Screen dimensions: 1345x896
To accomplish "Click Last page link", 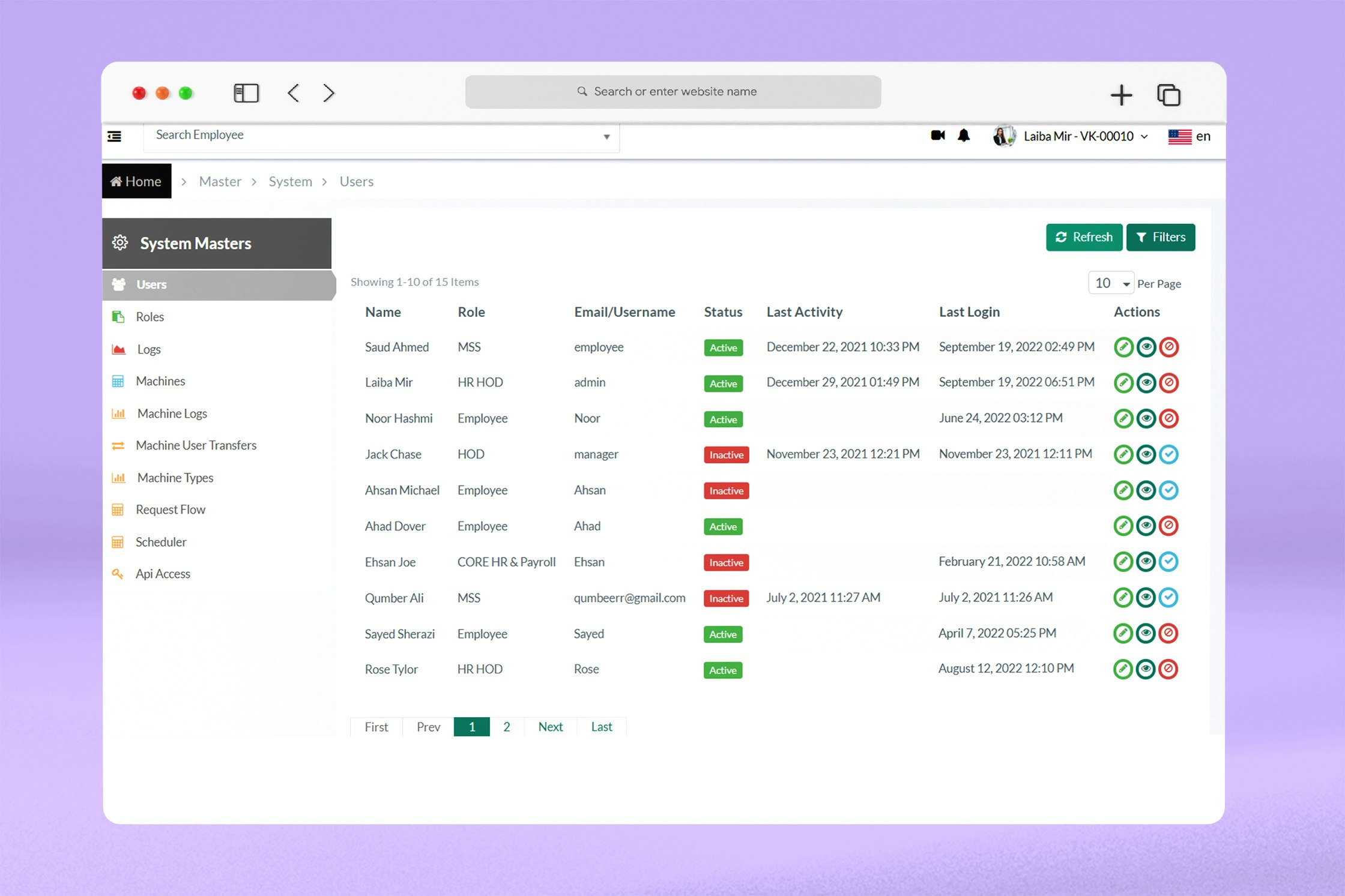I will pos(602,727).
